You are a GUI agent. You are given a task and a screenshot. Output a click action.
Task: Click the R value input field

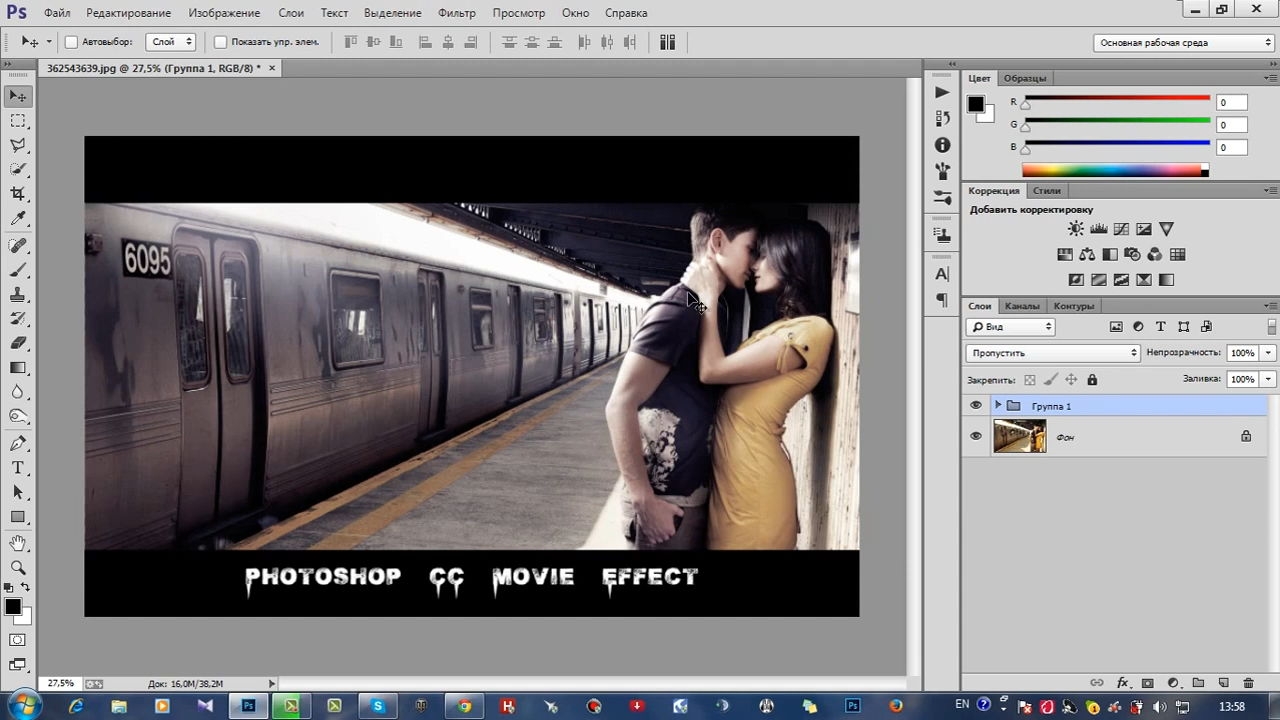pyautogui.click(x=1232, y=102)
